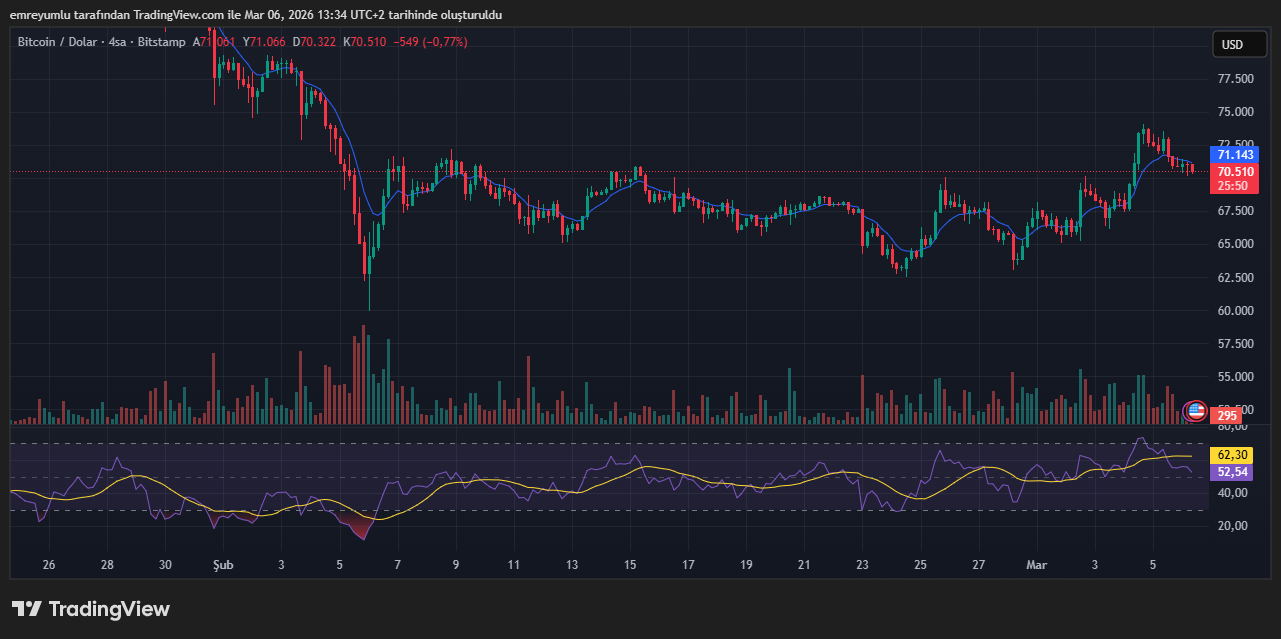Click the 60.000 price axis level
The width and height of the screenshot is (1281, 639).
[1236, 311]
